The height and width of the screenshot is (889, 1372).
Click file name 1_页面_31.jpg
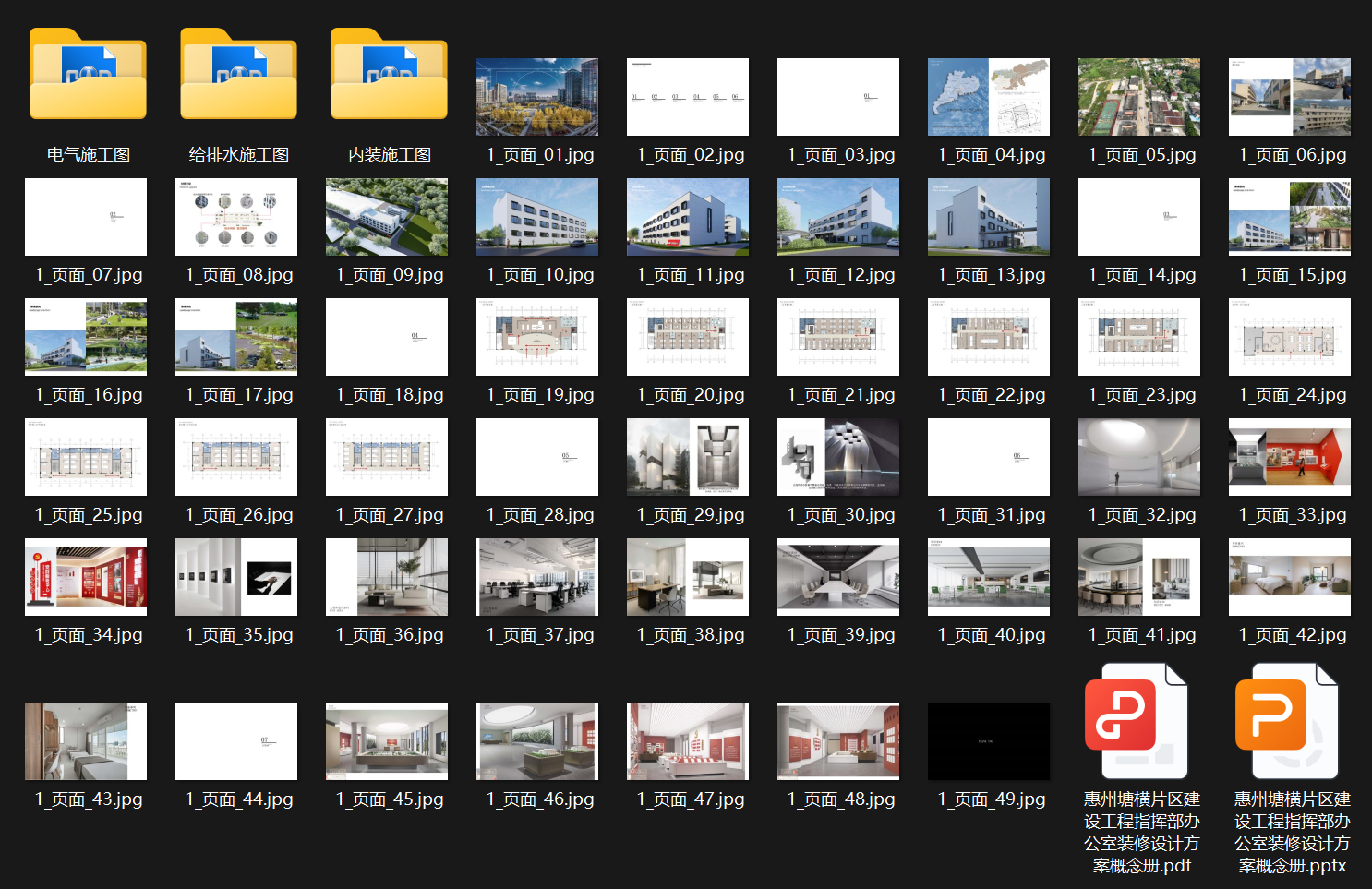(x=992, y=515)
